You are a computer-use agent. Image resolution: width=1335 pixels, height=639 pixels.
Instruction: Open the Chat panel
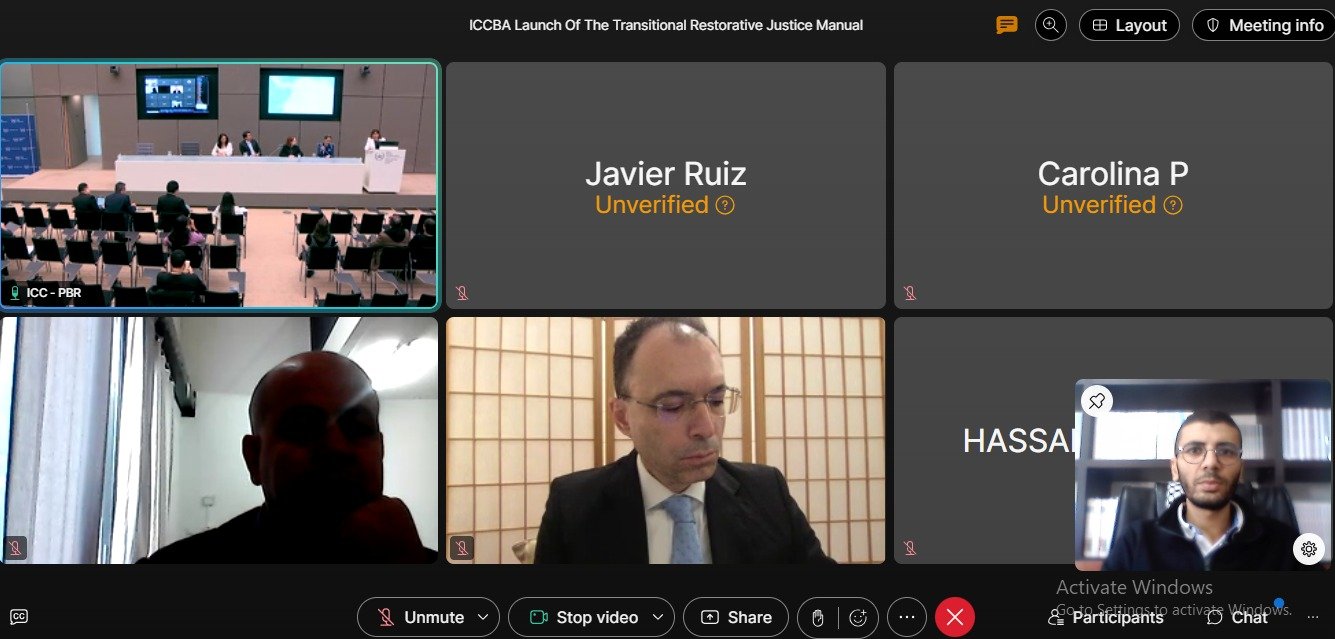click(1237, 618)
